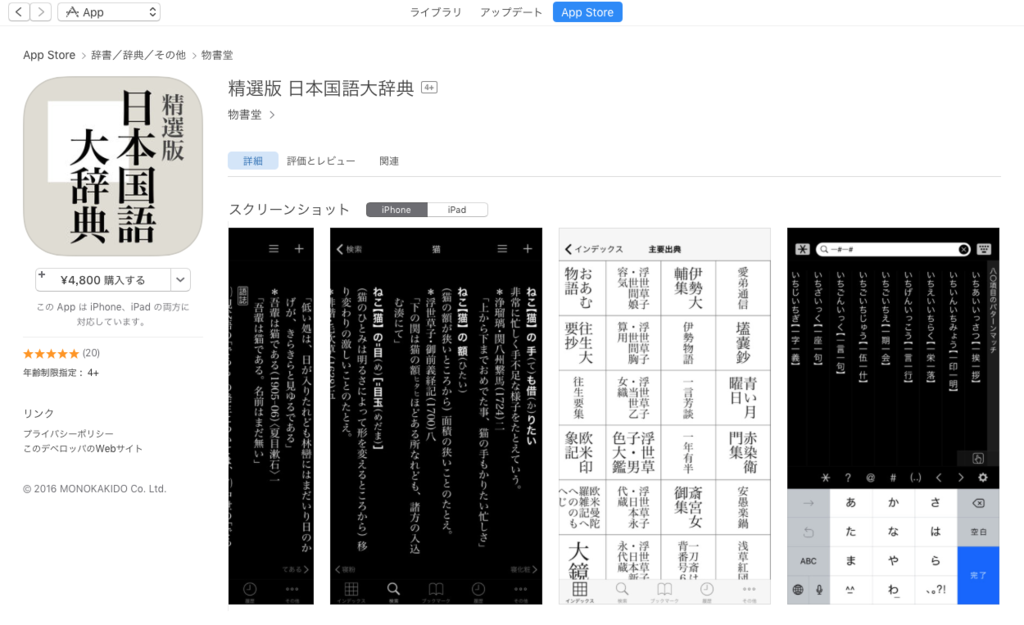This screenshot has width=1024, height=625.
Task: Click menu lines icon in first screenshot
Action: pyautogui.click(x=274, y=249)
